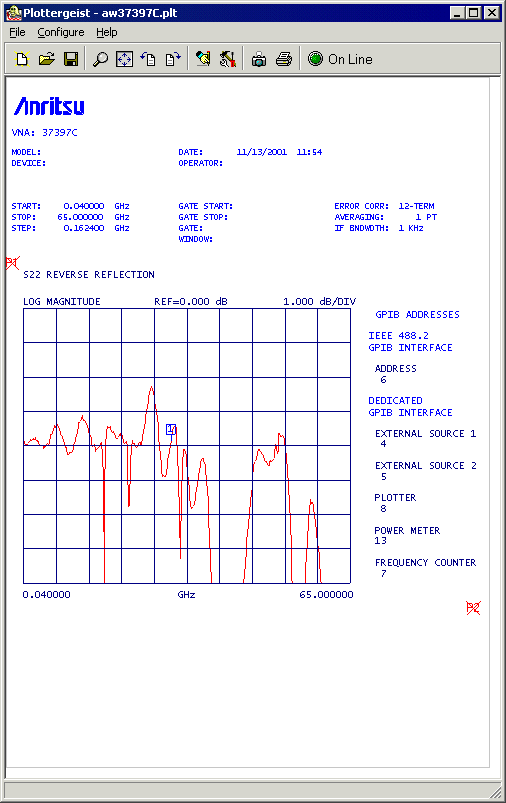The height and width of the screenshot is (803, 506).
Task: Rotate page clockwise icon
Action: (173, 59)
